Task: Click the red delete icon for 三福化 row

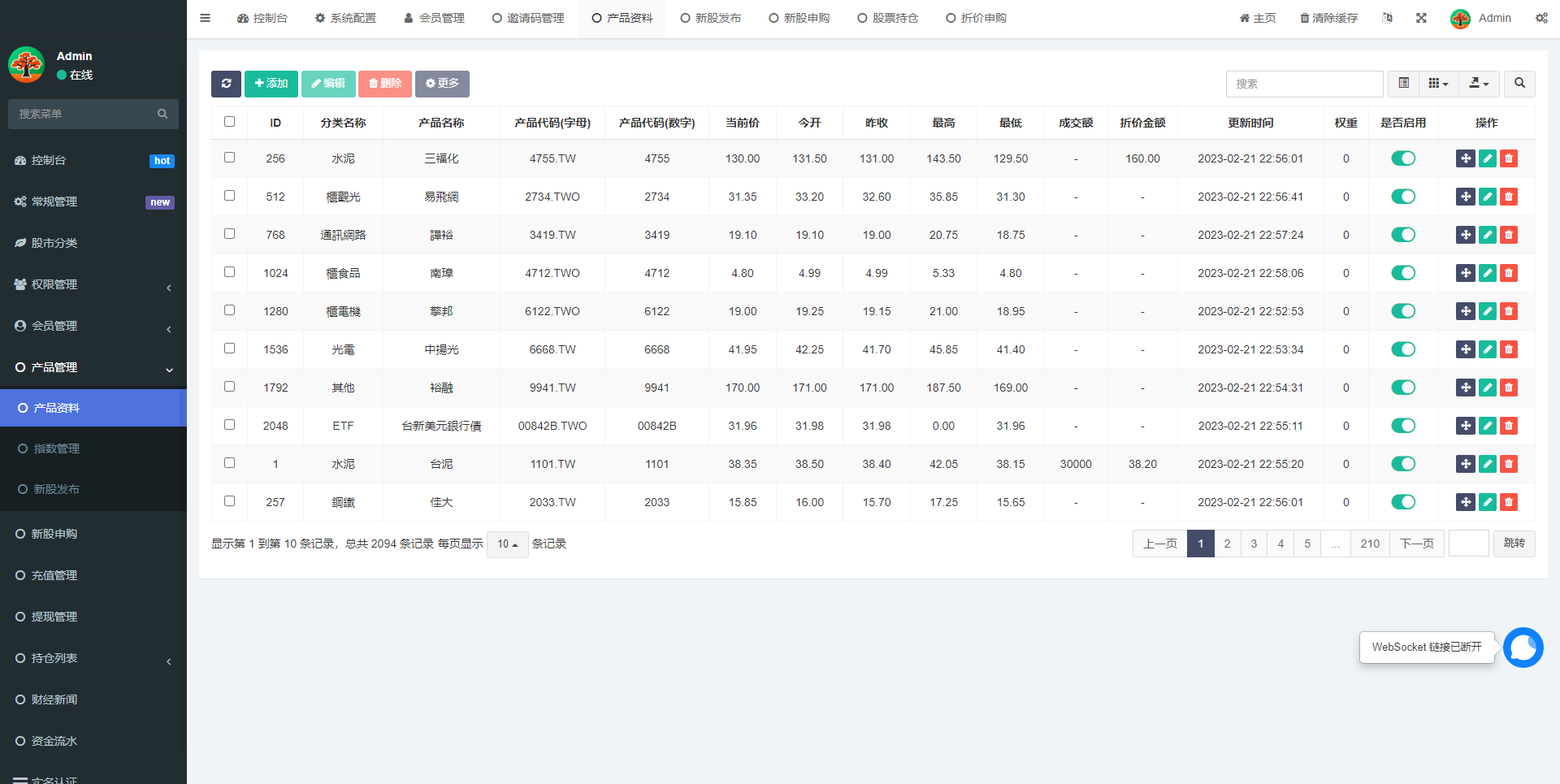Action: [1509, 158]
